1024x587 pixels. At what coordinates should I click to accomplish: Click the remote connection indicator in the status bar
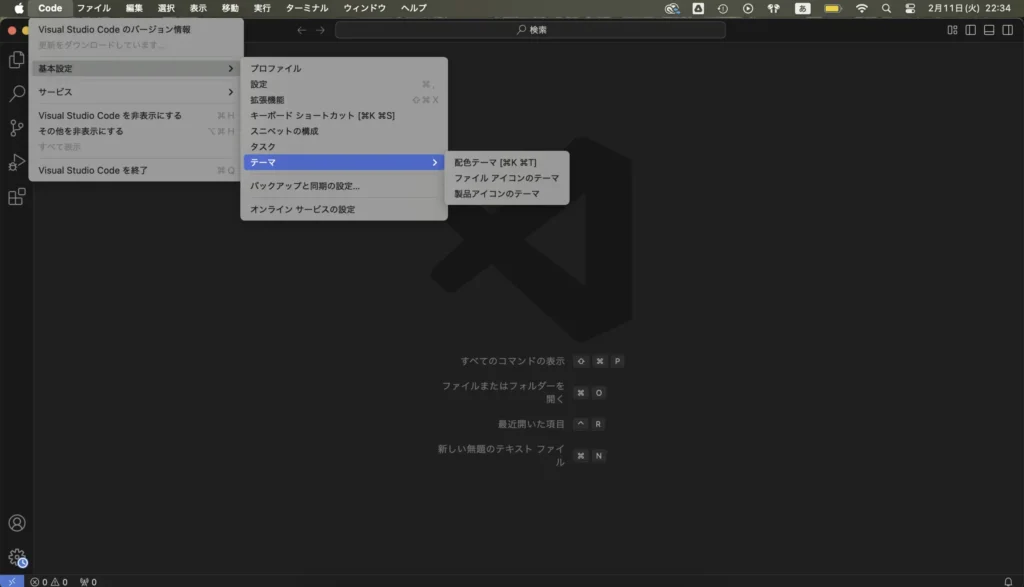coord(10,578)
